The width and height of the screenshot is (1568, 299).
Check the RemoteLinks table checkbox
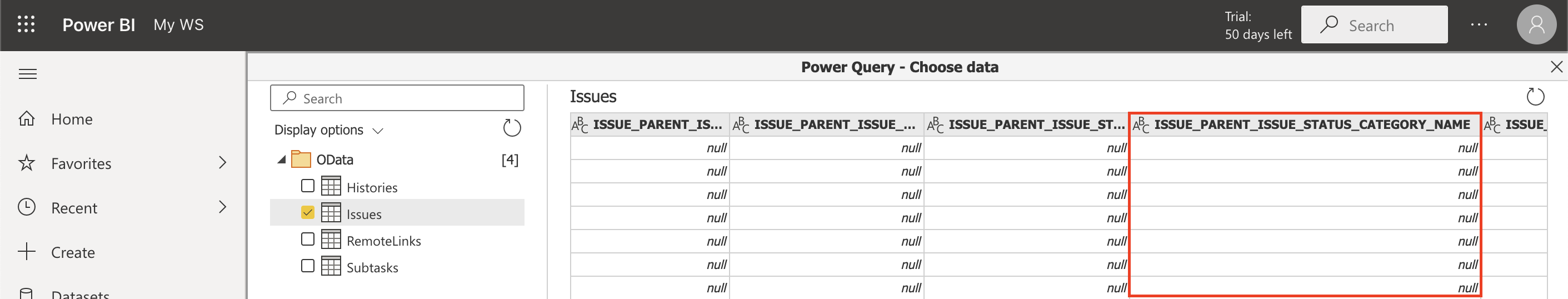pyautogui.click(x=308, y=240)
